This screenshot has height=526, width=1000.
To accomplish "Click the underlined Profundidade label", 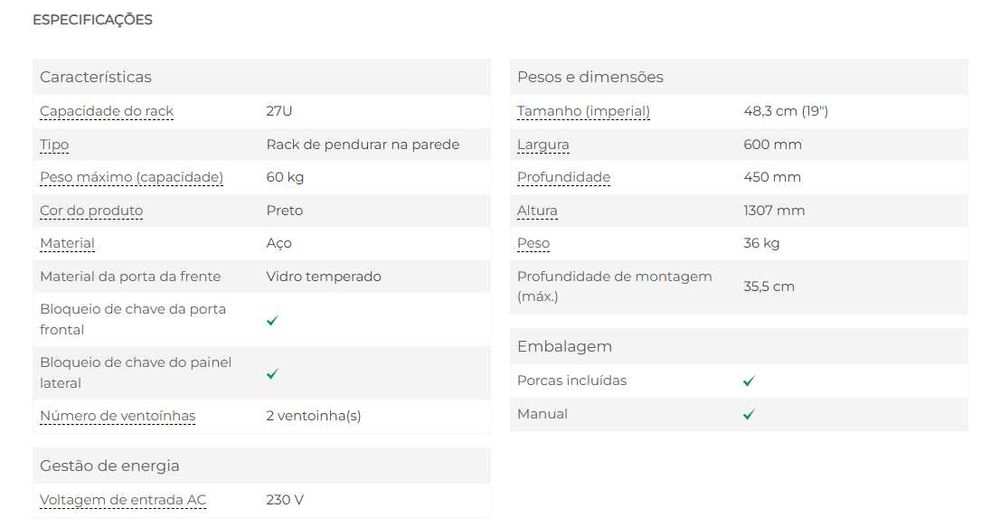I will coord(563,177).
